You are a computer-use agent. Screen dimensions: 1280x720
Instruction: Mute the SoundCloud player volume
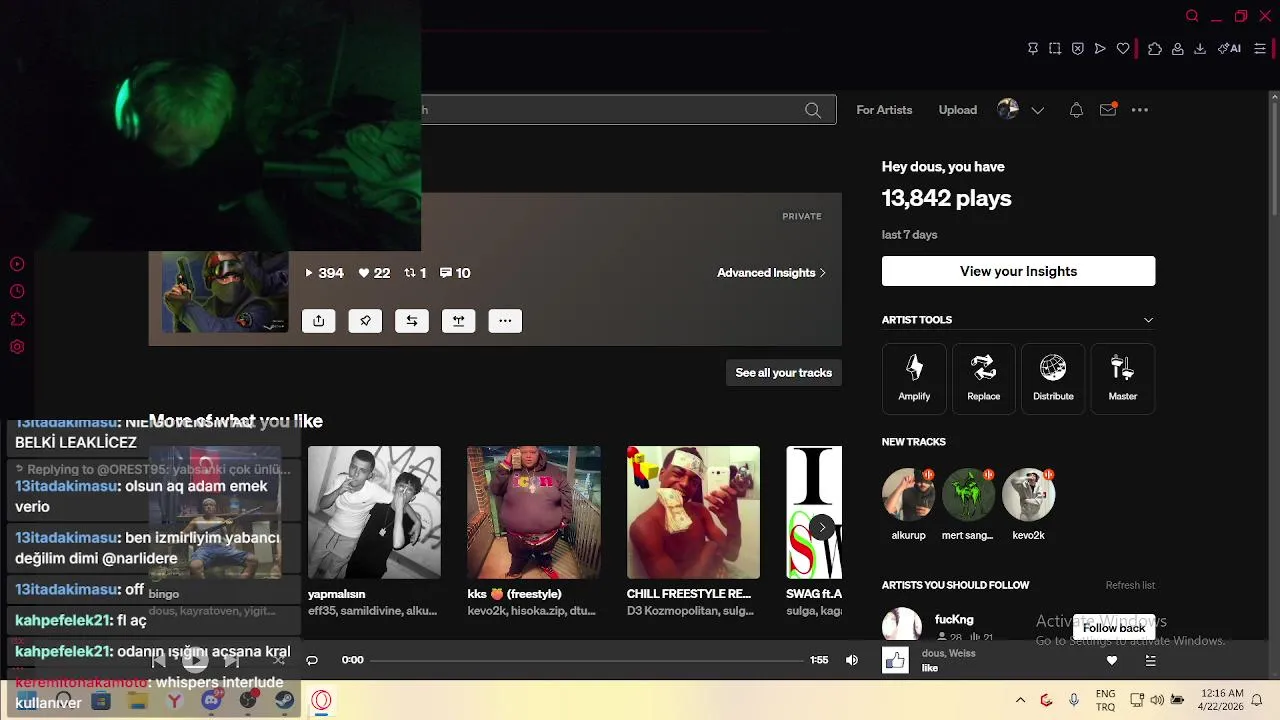click(x=852, y=660)
